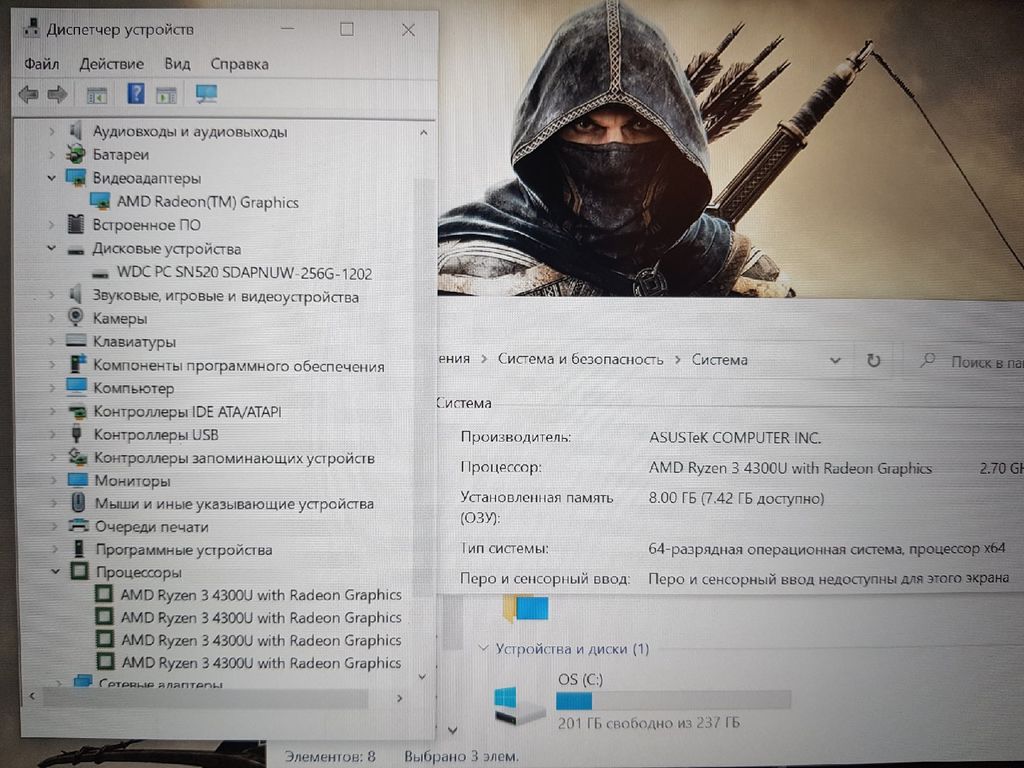1024x768 pixels.
Task: Click the Forward arrow in Device Manager toolbar
Action: [x=57, y=95]
